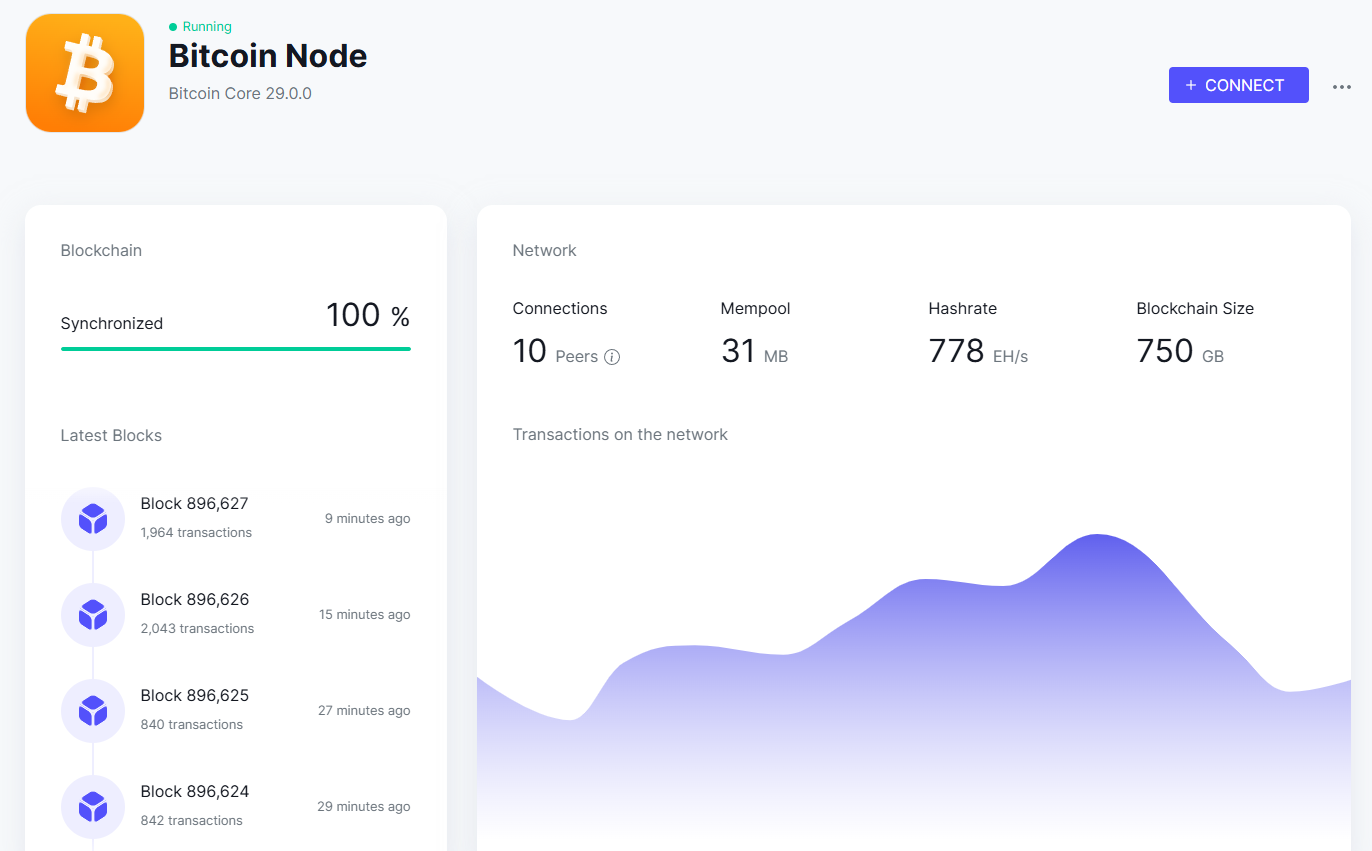Click the Block 896,627 title
Viewport: 1372px width, 851px height.
(x=194, y=503)
